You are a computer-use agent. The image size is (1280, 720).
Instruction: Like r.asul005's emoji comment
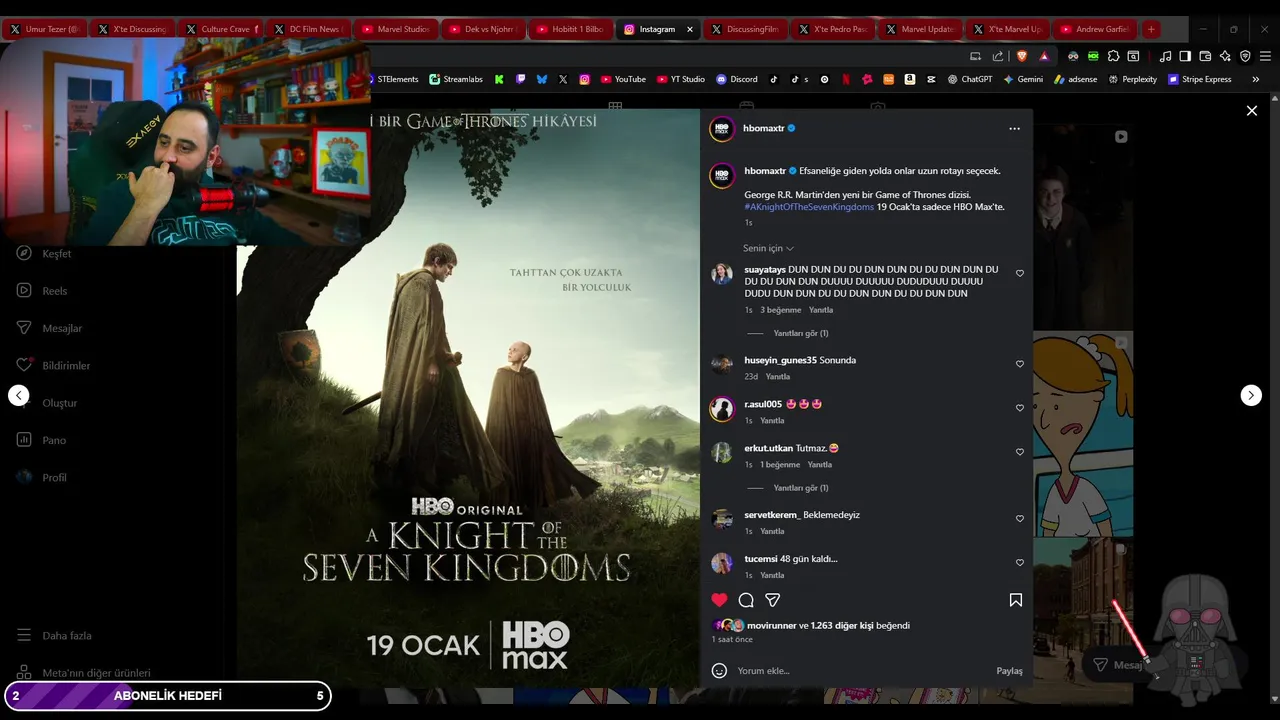pyautogui.click(x=1020, y=408)
